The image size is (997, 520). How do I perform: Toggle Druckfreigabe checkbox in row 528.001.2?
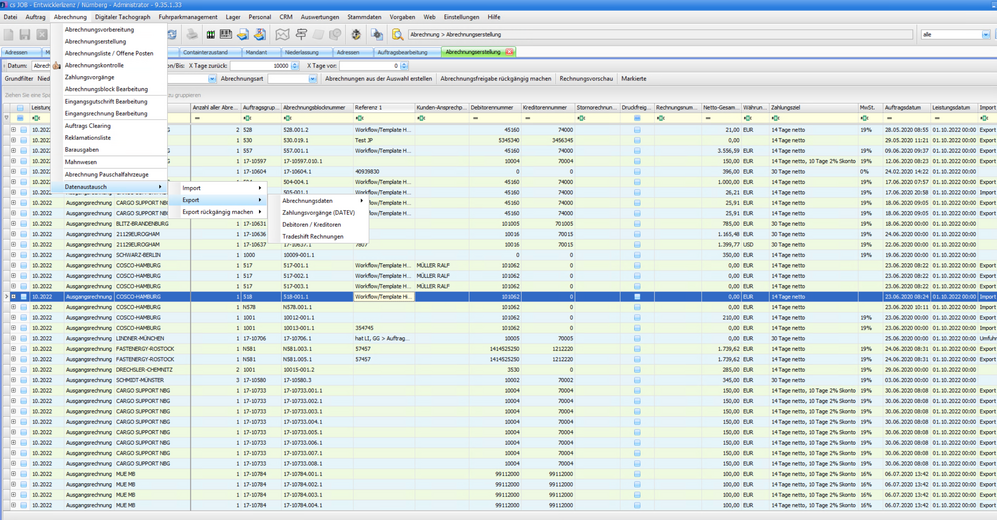[x=637, y=130]
